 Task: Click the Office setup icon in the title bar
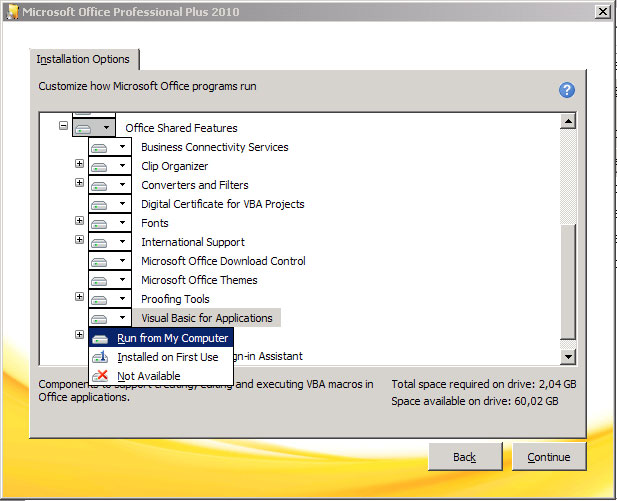pyautogui.click(x=12, y=12)
